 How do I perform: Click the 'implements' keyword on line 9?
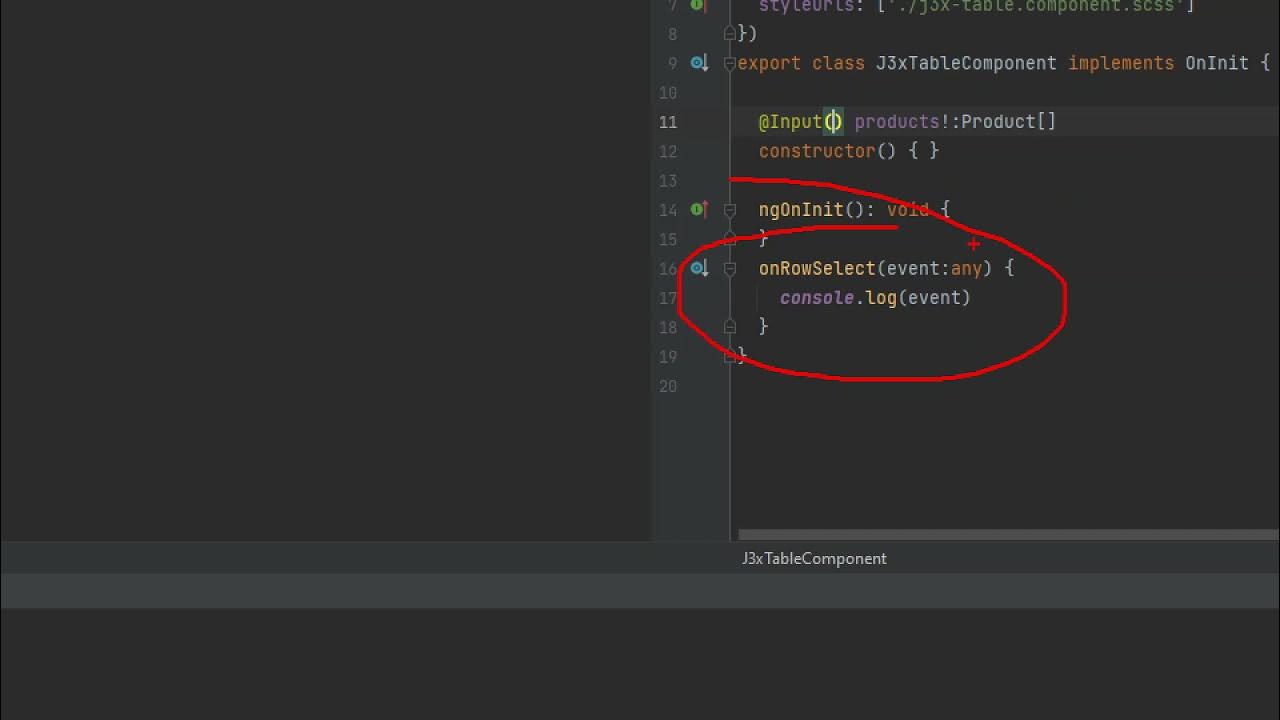1121,63
